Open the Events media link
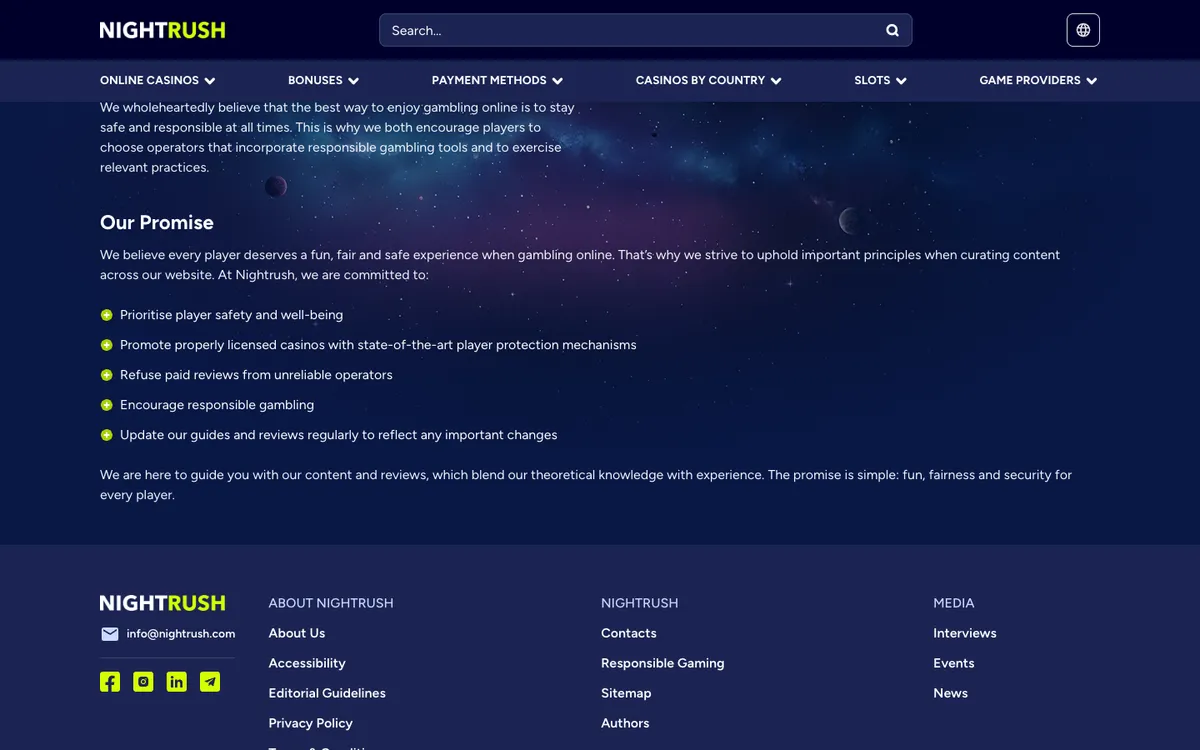Image resolution: width=1200 pixels, height=750 pixels. click(954, 663)
